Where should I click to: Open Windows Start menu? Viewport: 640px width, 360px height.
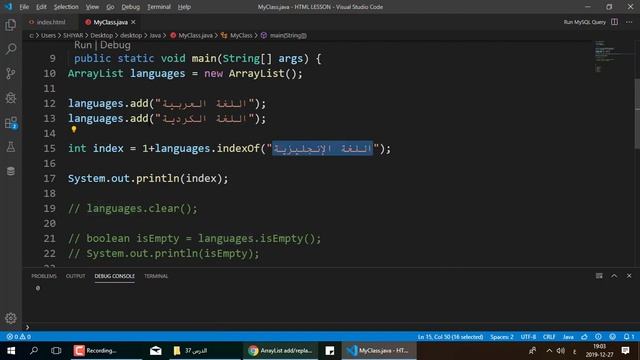coord(11,351)
